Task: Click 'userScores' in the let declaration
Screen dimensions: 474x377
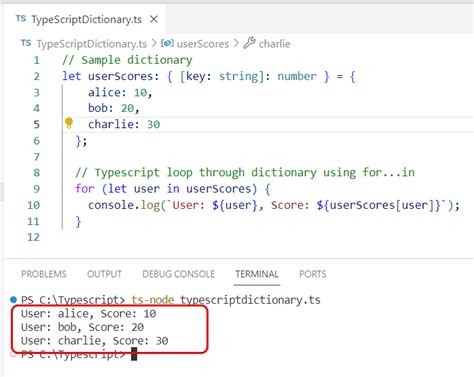Action: click(x=120, y=76)
